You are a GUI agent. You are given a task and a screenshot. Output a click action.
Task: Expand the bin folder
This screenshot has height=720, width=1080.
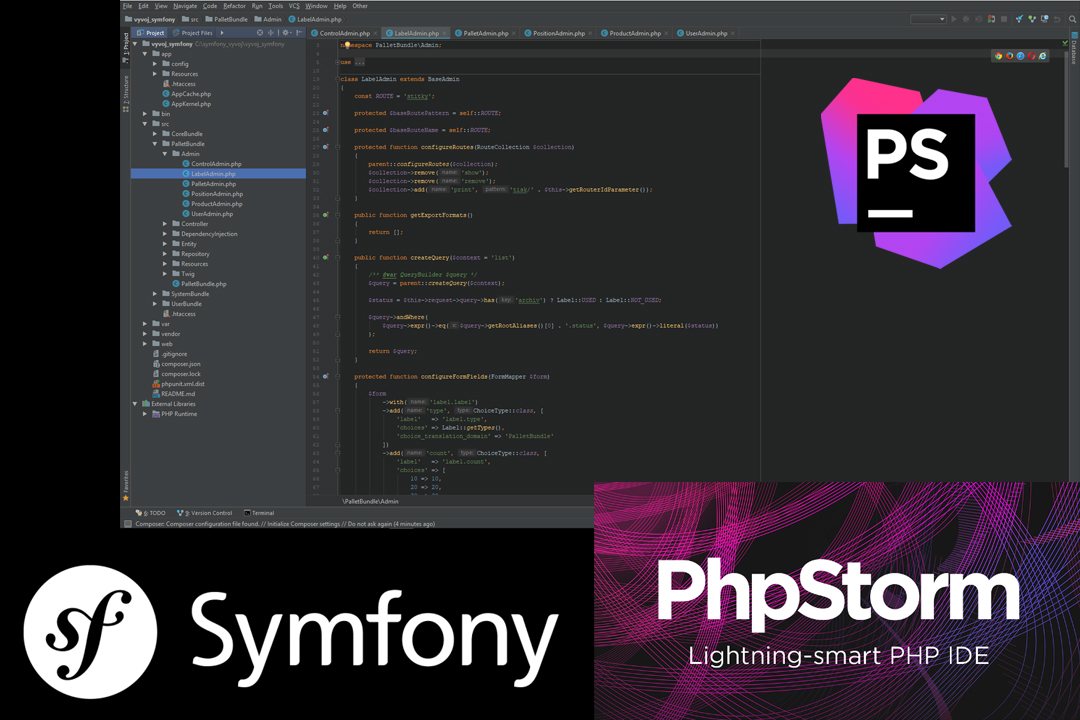click(145, 114)
